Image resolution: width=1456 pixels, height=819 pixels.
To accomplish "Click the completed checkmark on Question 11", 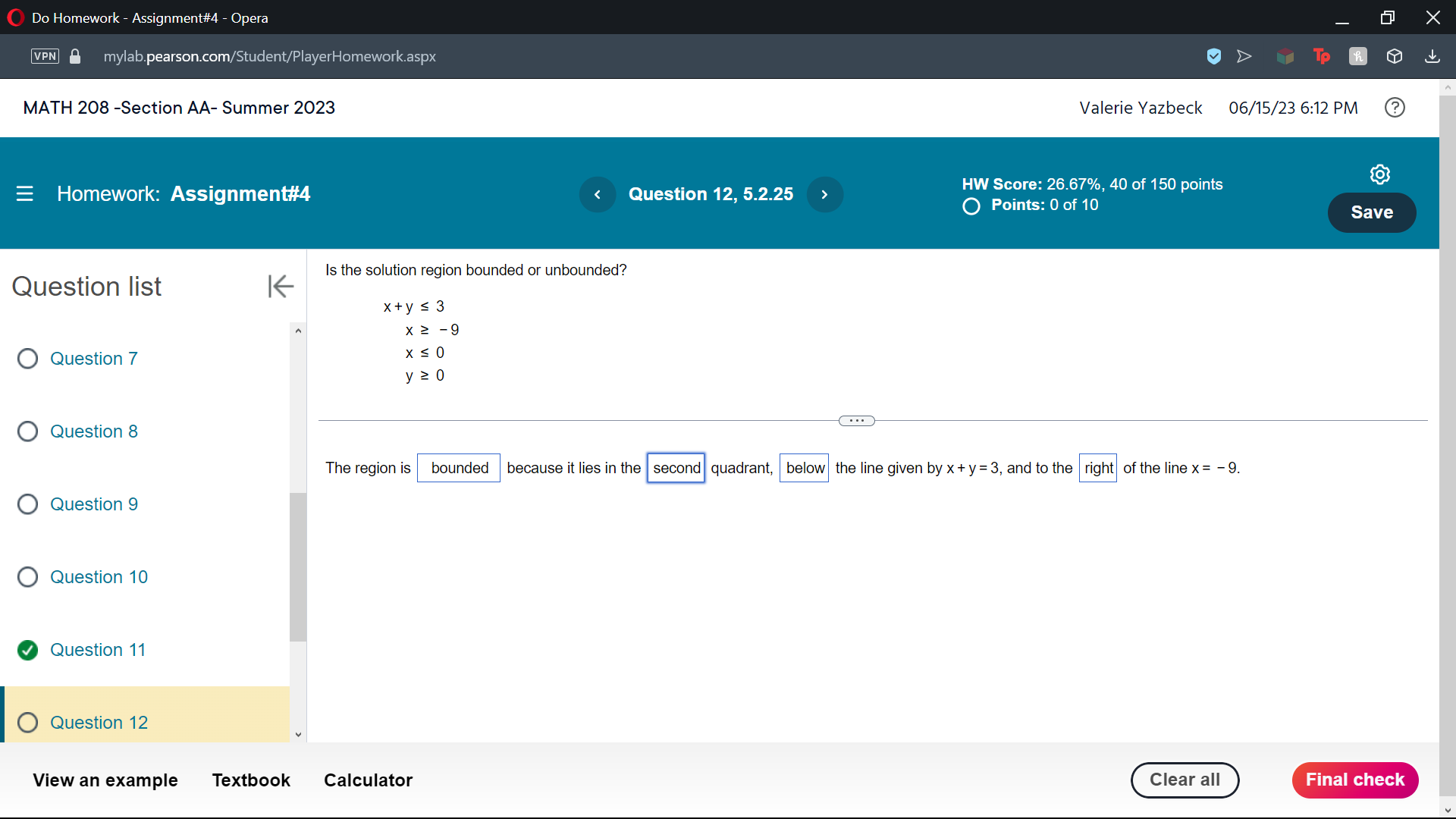I will (27, 650).
